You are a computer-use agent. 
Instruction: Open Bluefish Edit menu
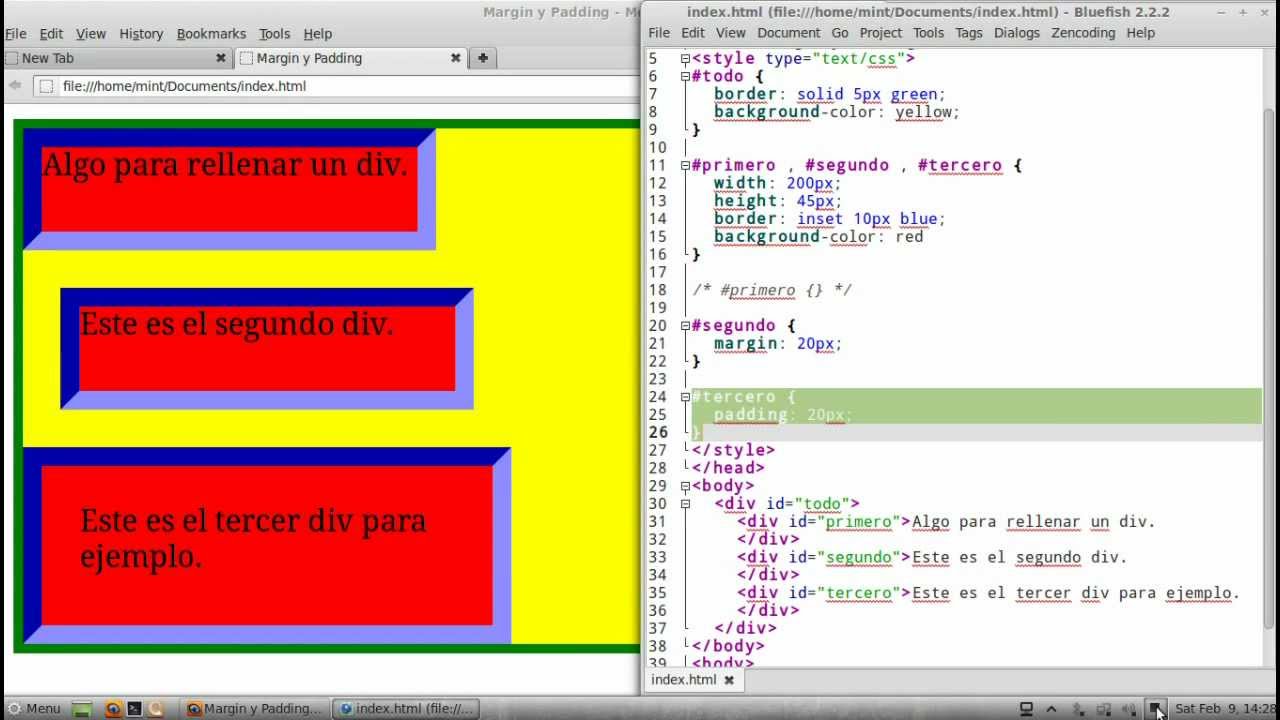pos(693,33)
